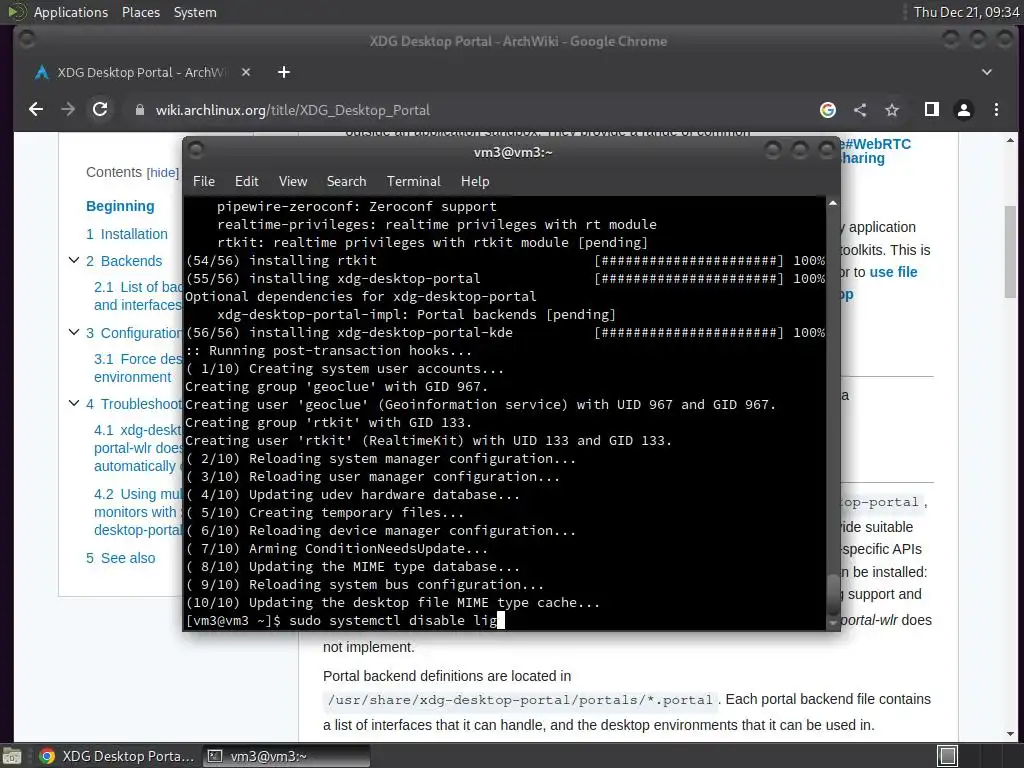
Task: Click '/usr/share/xdg-desktop-portal/portals/*.portal' path
Action: (x=520, y=700)
